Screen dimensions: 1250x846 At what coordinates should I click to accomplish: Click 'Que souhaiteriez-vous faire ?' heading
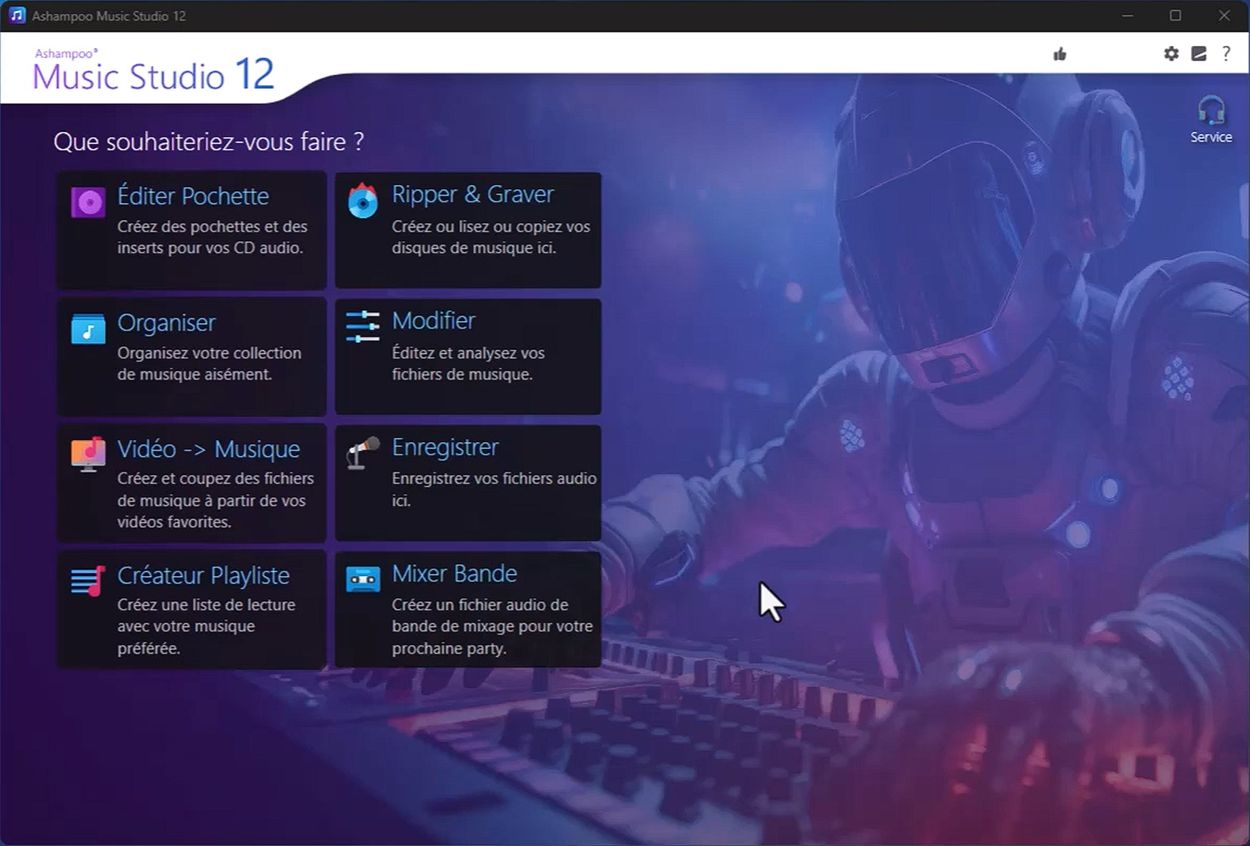point(208,142)
